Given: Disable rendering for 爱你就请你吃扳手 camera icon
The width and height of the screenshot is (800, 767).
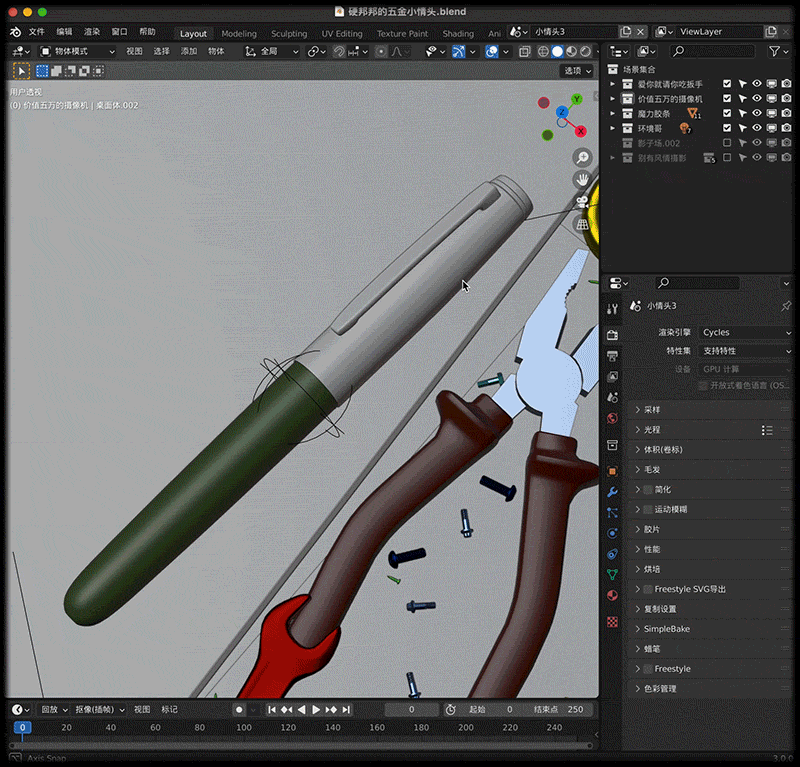Looking at the screenshot, I should point(786,84).
